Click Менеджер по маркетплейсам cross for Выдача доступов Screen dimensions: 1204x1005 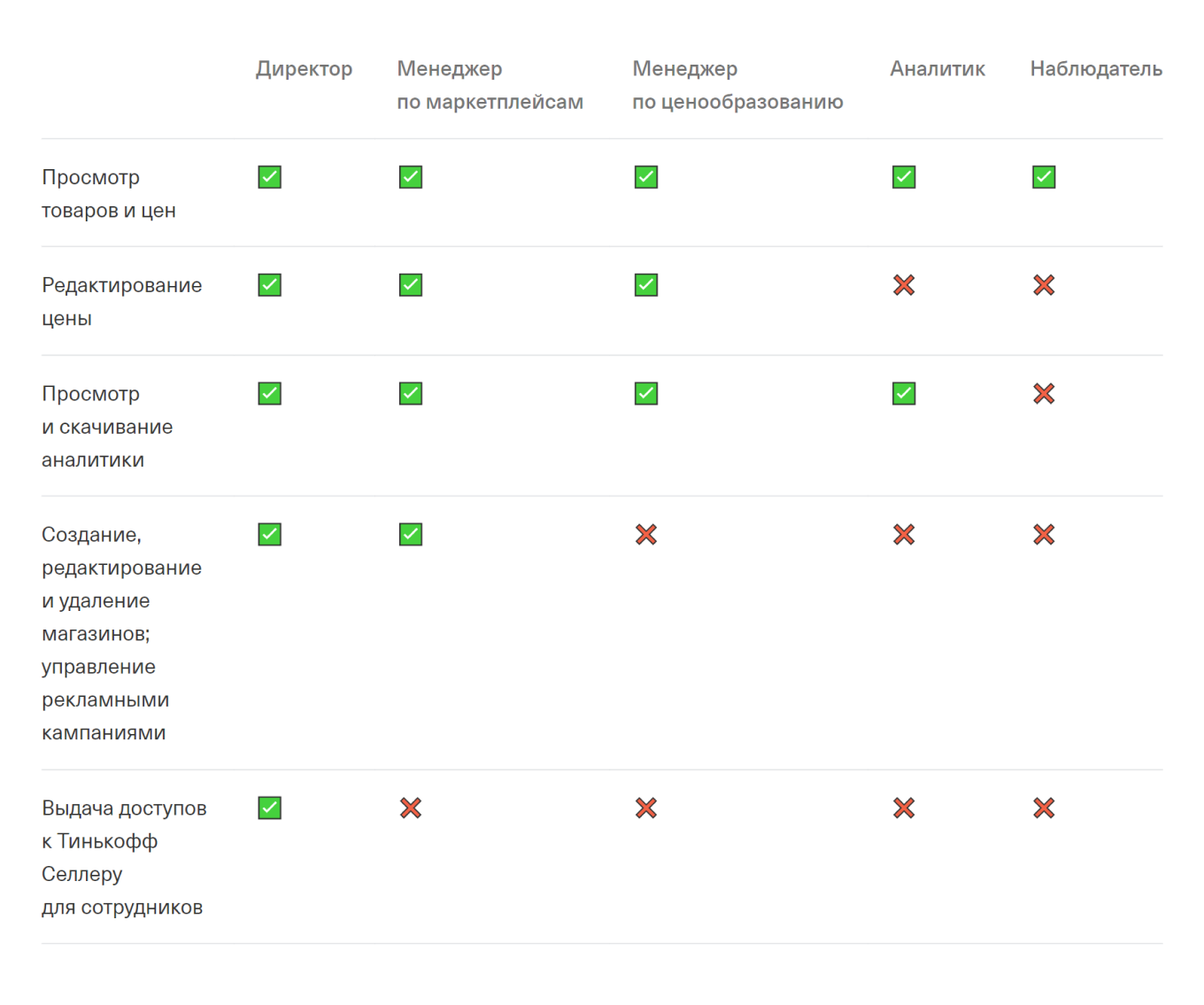tap(411, 808)
